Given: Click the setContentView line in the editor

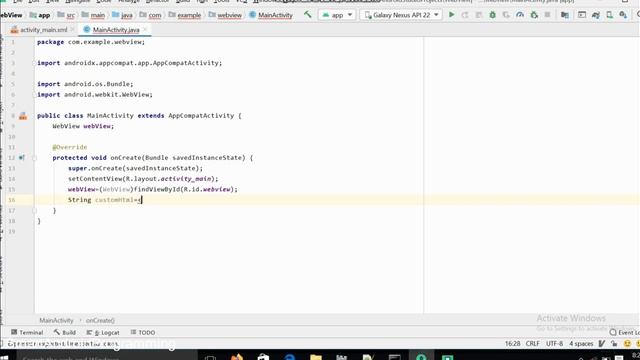Looking at the screenshot, I should point(143,179).
